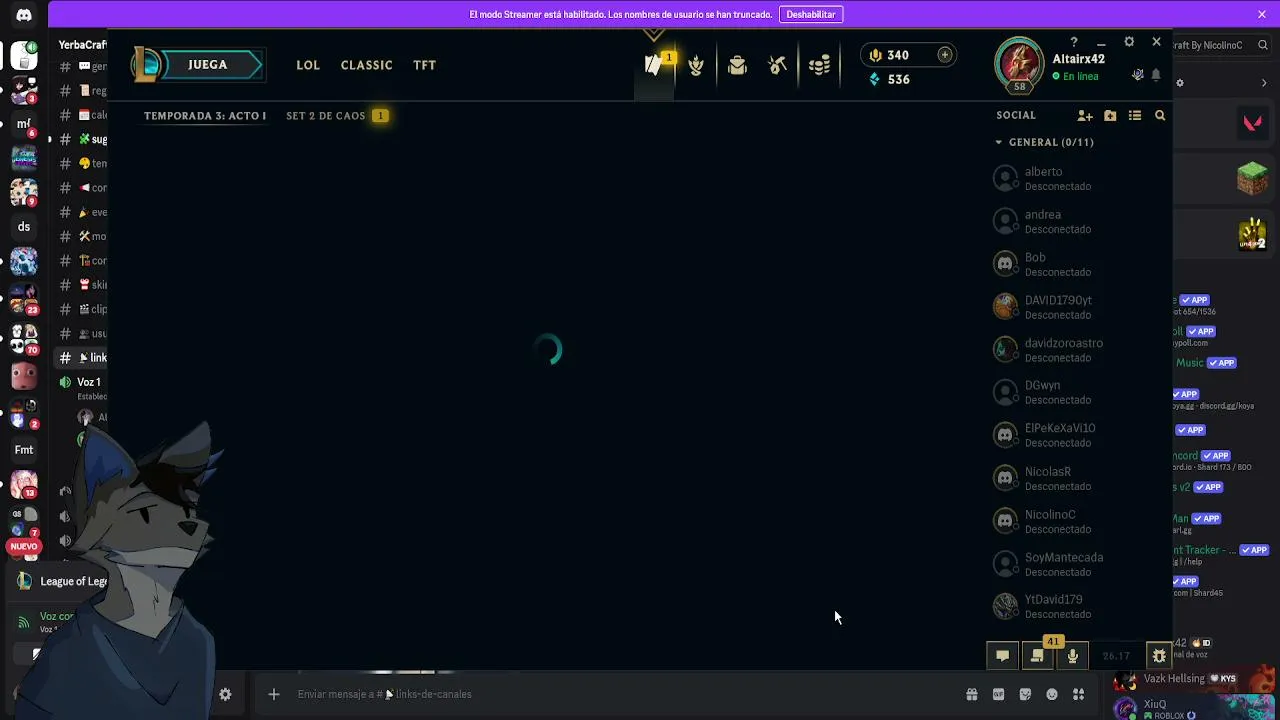Open Discord user settings gear
1280x720 pixels.
point(225,694)
